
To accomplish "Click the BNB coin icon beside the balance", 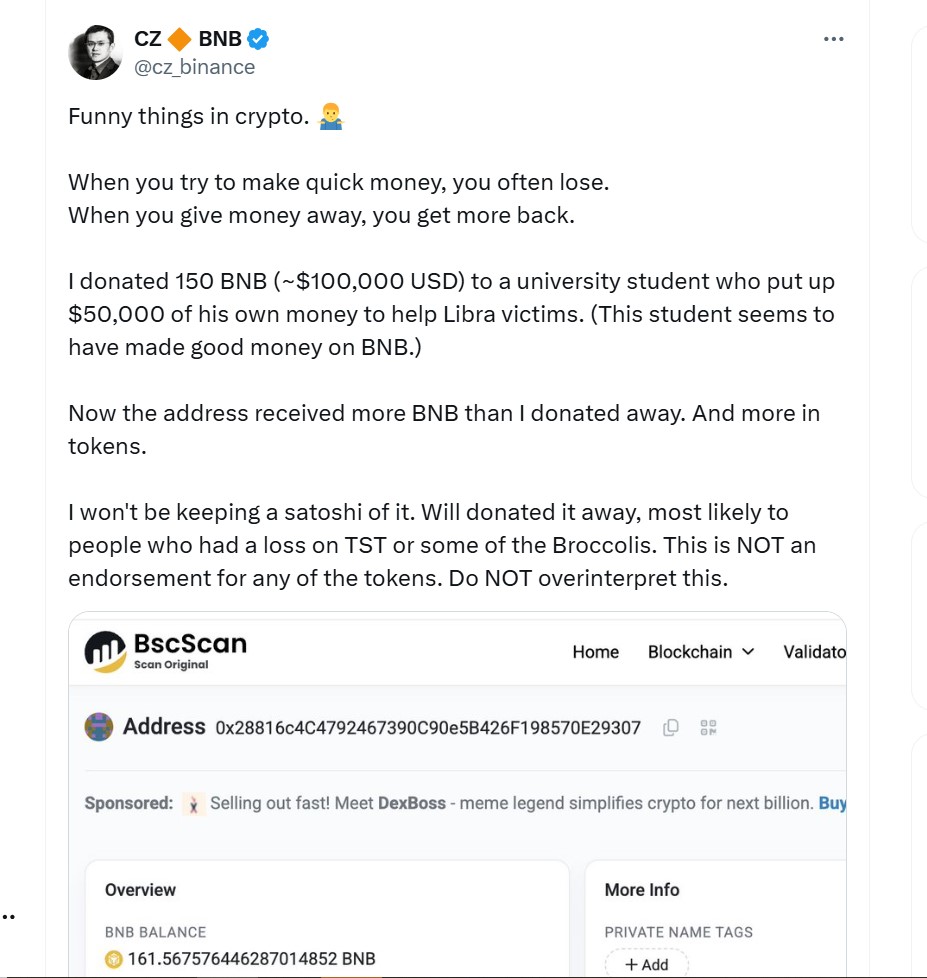I will point(113,959).
